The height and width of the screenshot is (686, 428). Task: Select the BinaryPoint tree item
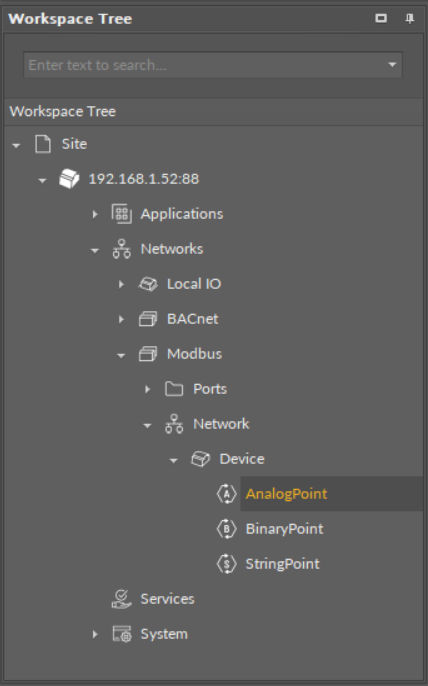click(x=284, y=529)
